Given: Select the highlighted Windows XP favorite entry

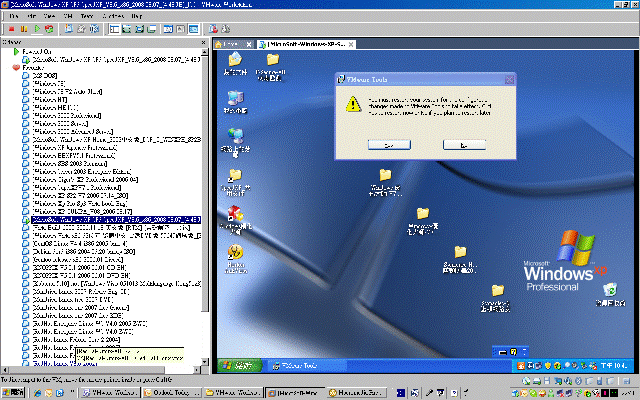Looking at the screenshot, I should 117,219.
